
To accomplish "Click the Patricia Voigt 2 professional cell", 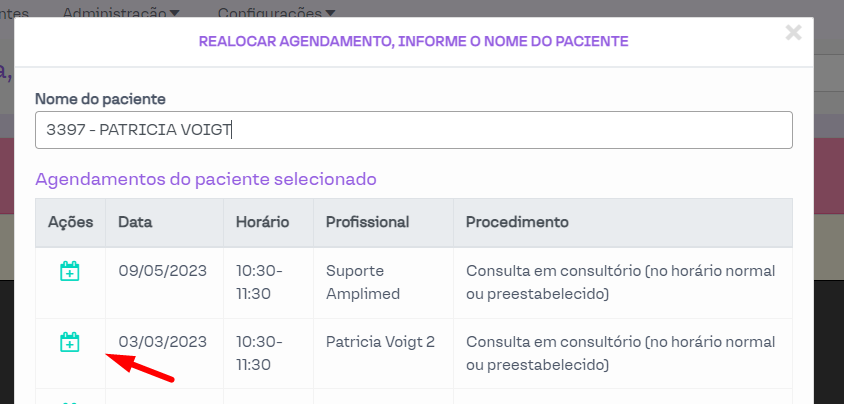I will (x=380, y=342).
